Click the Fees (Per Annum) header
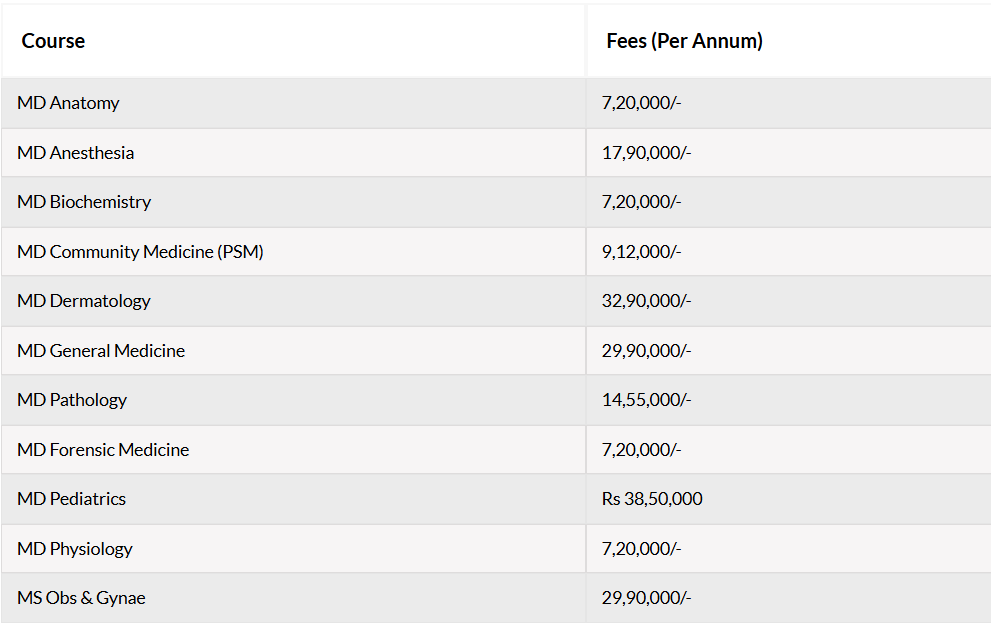 coord(684,41)
